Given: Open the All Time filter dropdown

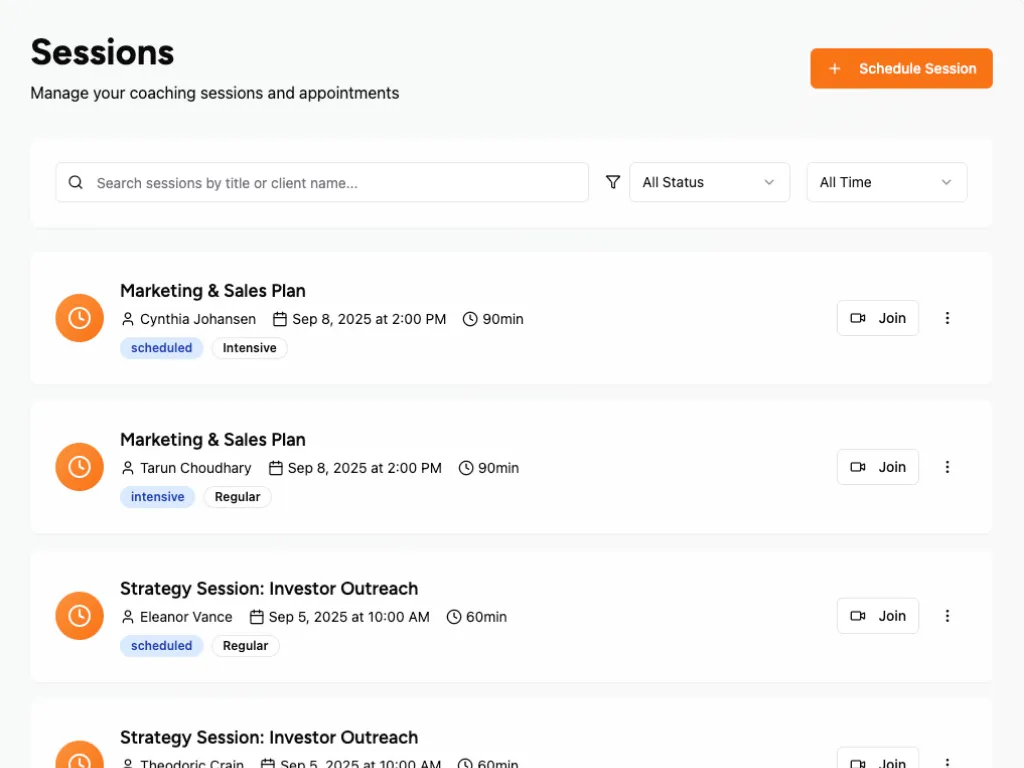Looking at the screenshot, I should pyautogui.click(x=886, y=182).
